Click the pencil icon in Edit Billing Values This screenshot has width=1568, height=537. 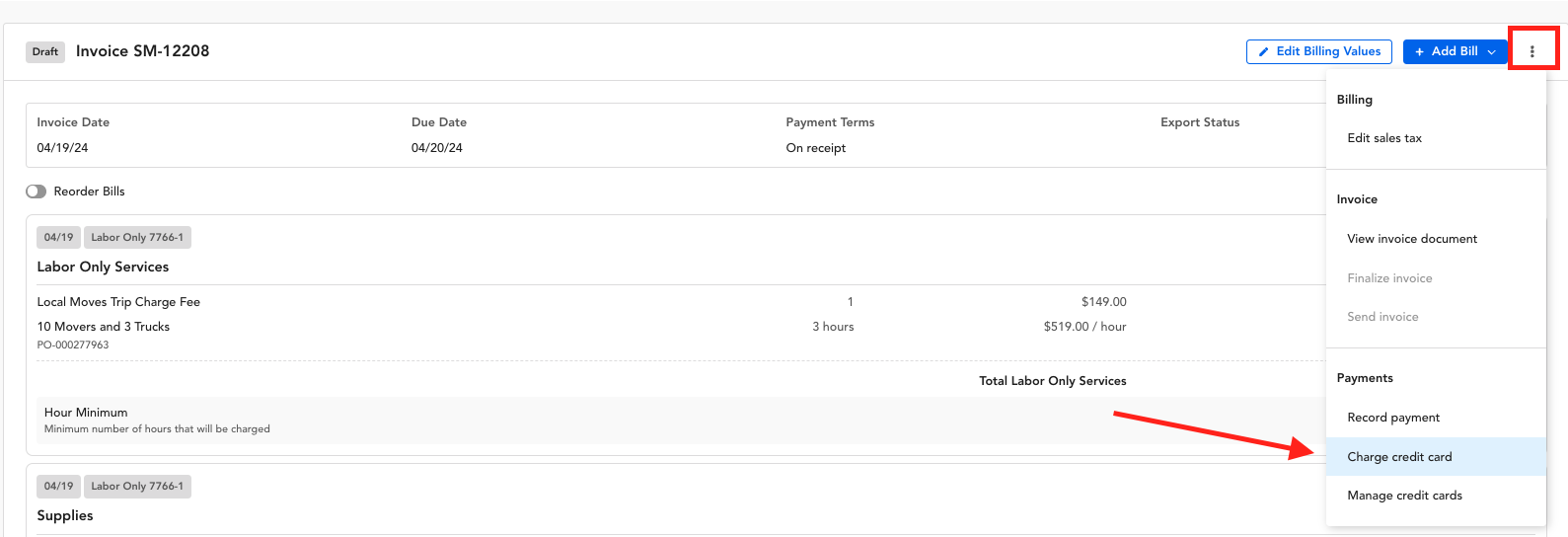point(1263,52)
